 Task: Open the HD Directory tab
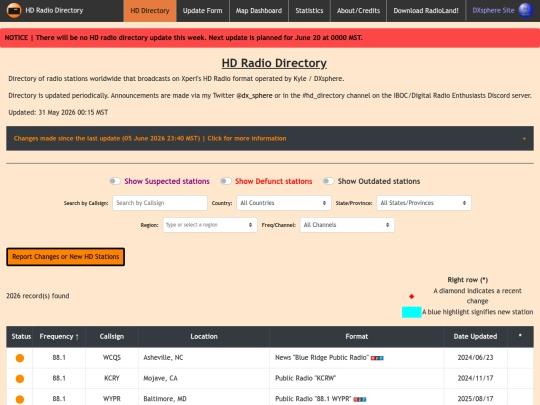pos(150,11)
